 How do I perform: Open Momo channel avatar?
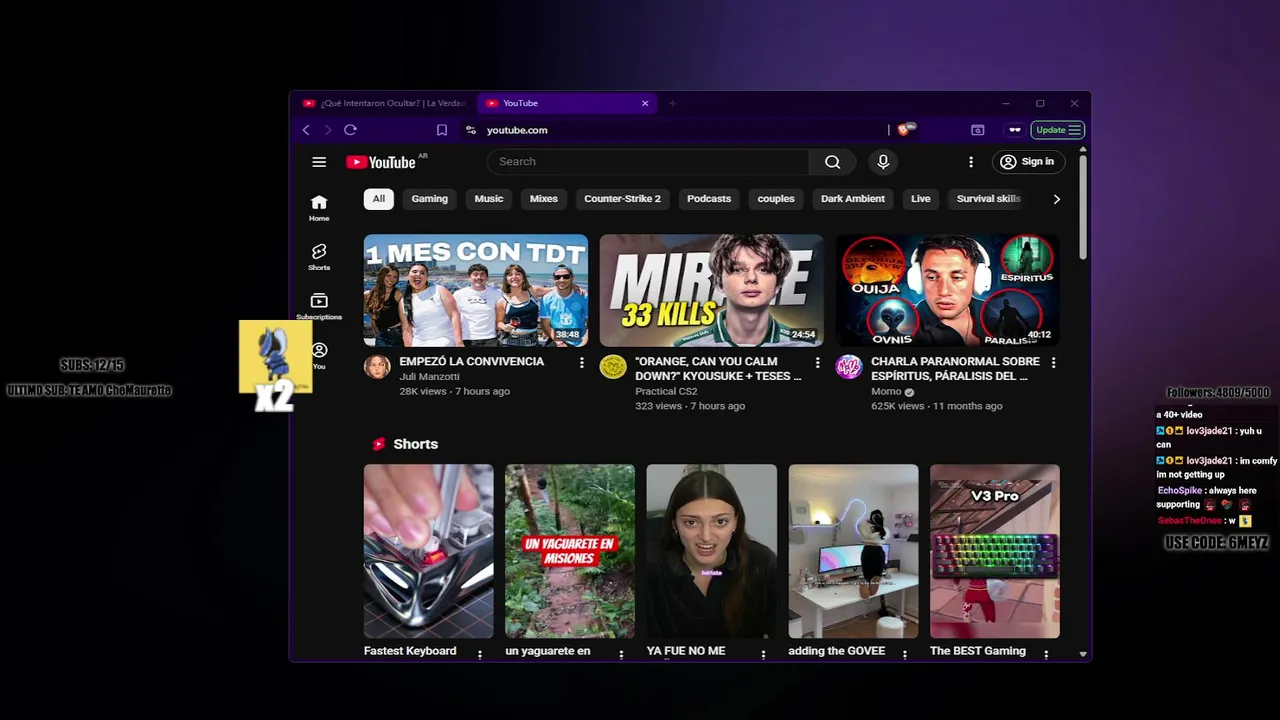tap(849, 367)
